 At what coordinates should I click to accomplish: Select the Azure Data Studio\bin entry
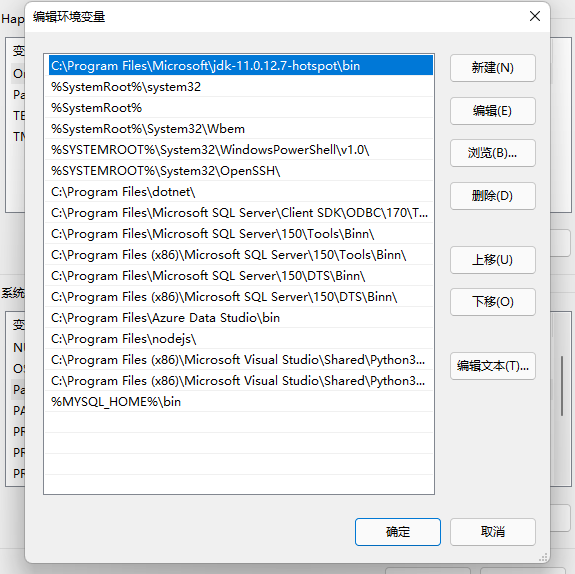click(x=239, y=318)
